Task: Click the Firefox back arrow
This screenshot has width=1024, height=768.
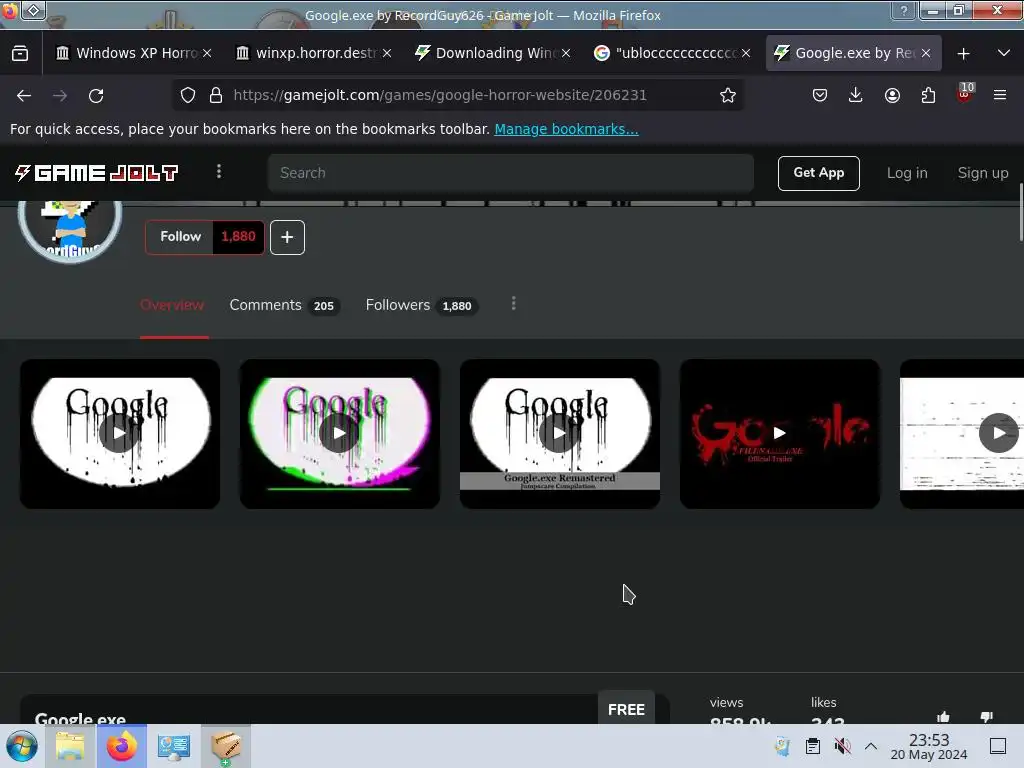Action: (24, 95)
